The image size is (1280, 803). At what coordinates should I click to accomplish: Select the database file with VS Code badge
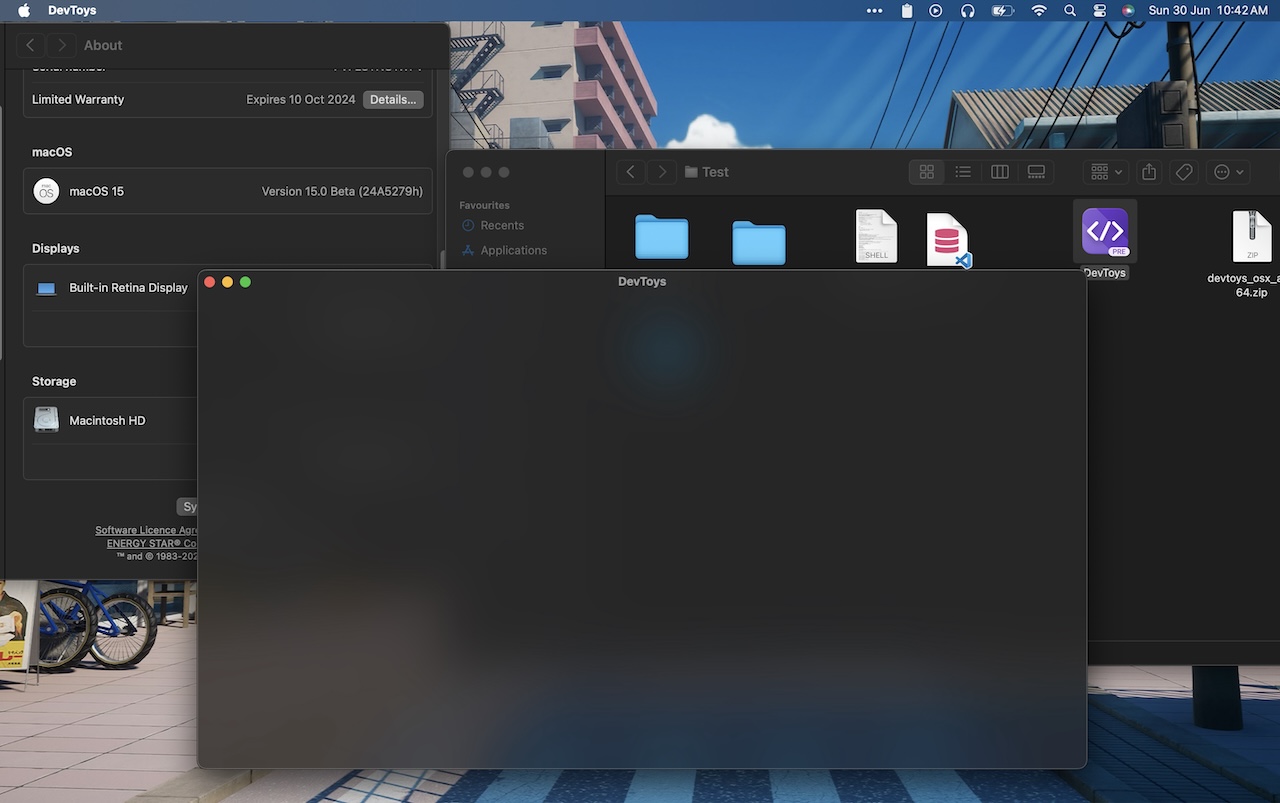click(948, 240)
